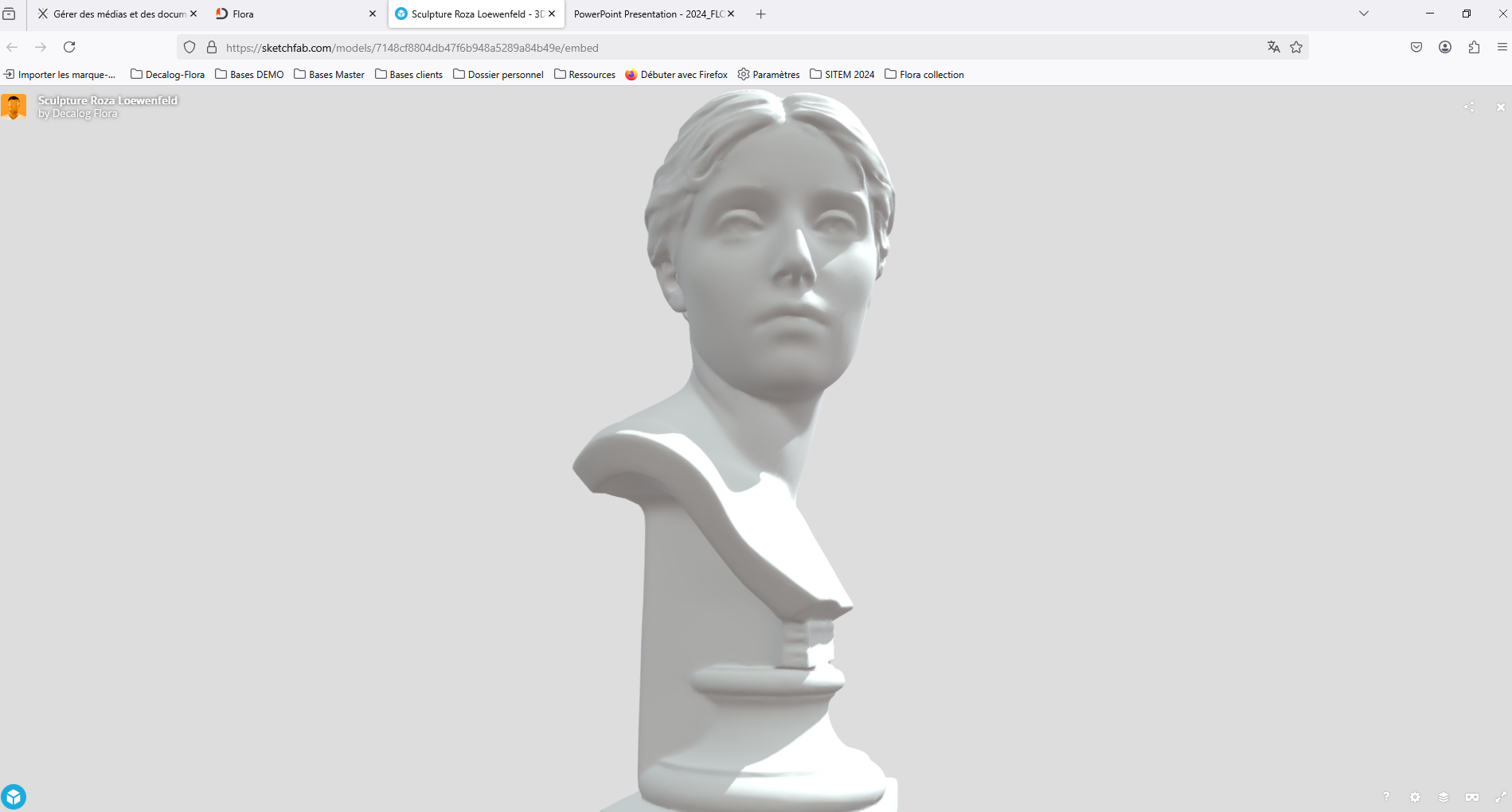Toggle fullscreen view of the sculpture
Image resolution: width=1512 pixels, height=812 pixels.
1501,797
